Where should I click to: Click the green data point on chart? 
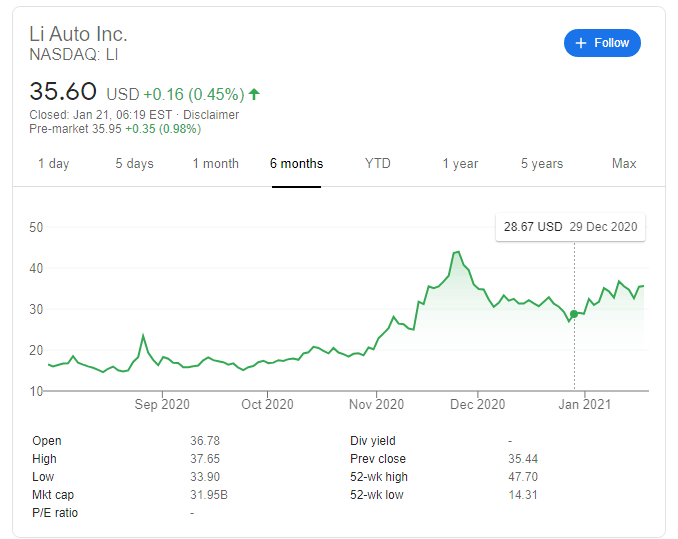(574, 314)
